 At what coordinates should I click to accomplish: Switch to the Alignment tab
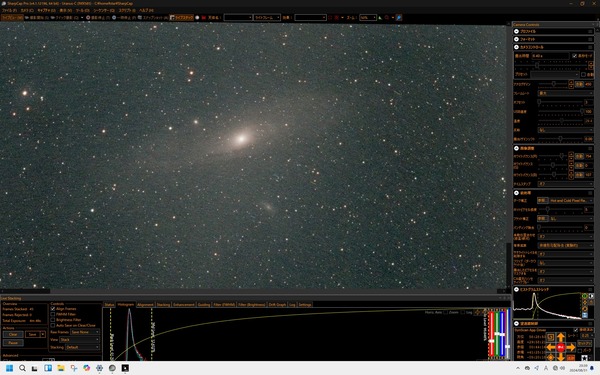(x=145, y=305)
